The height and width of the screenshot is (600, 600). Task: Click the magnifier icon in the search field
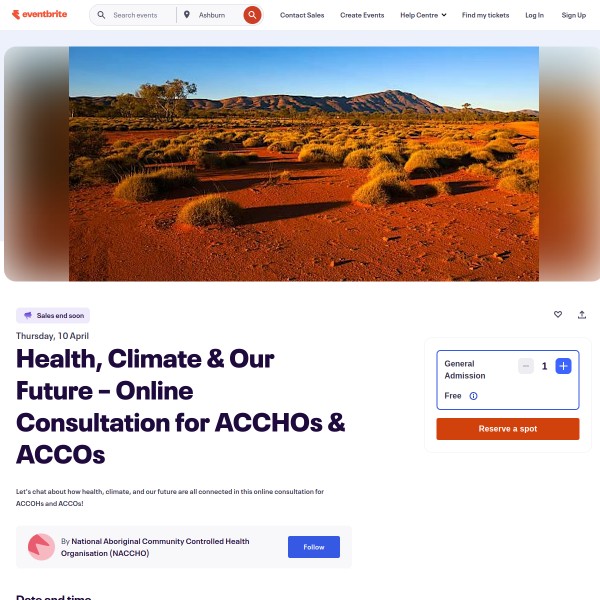coord(101,15)
